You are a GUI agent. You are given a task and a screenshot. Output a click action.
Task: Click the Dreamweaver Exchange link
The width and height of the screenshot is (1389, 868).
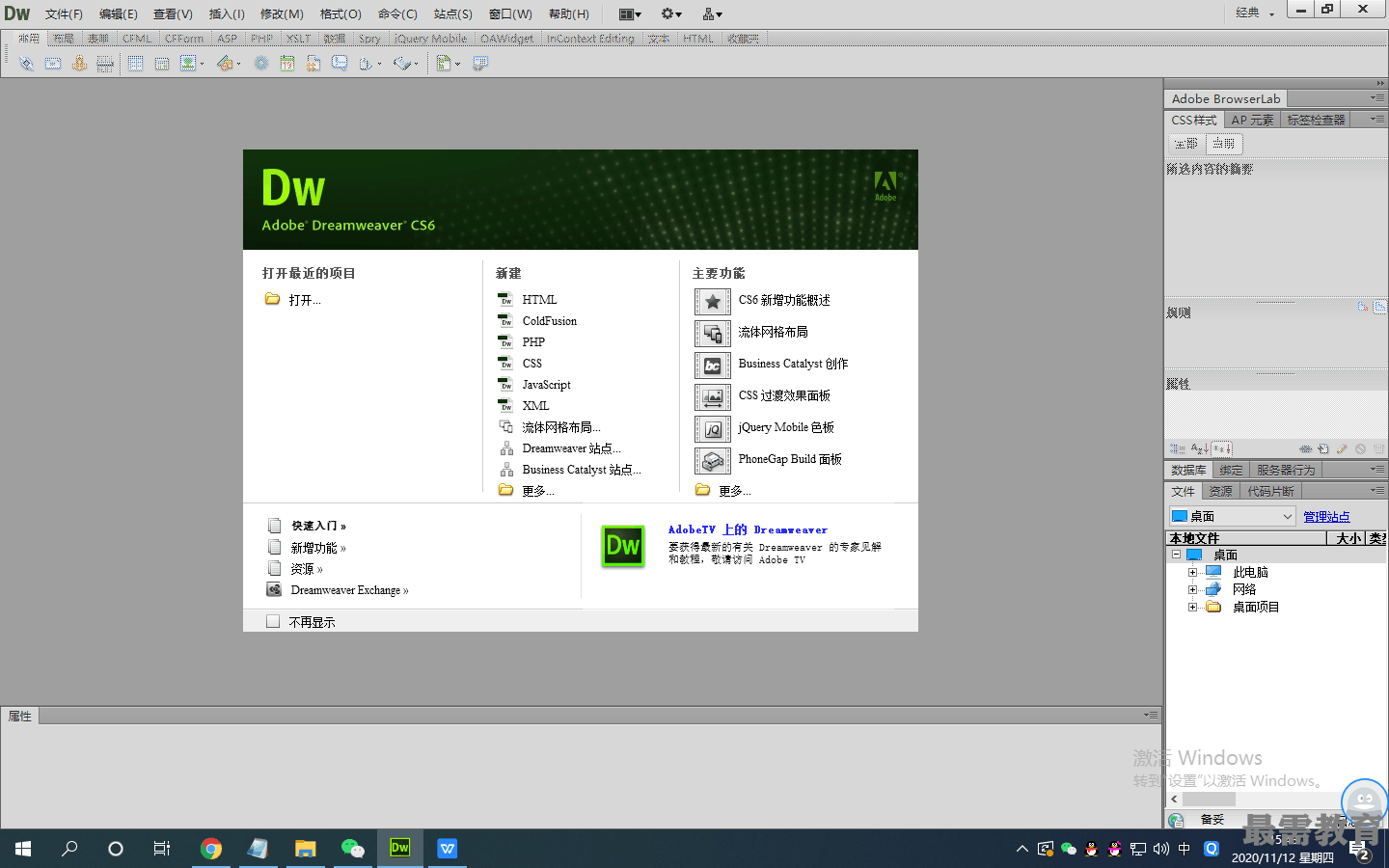[x=349, y=590]
